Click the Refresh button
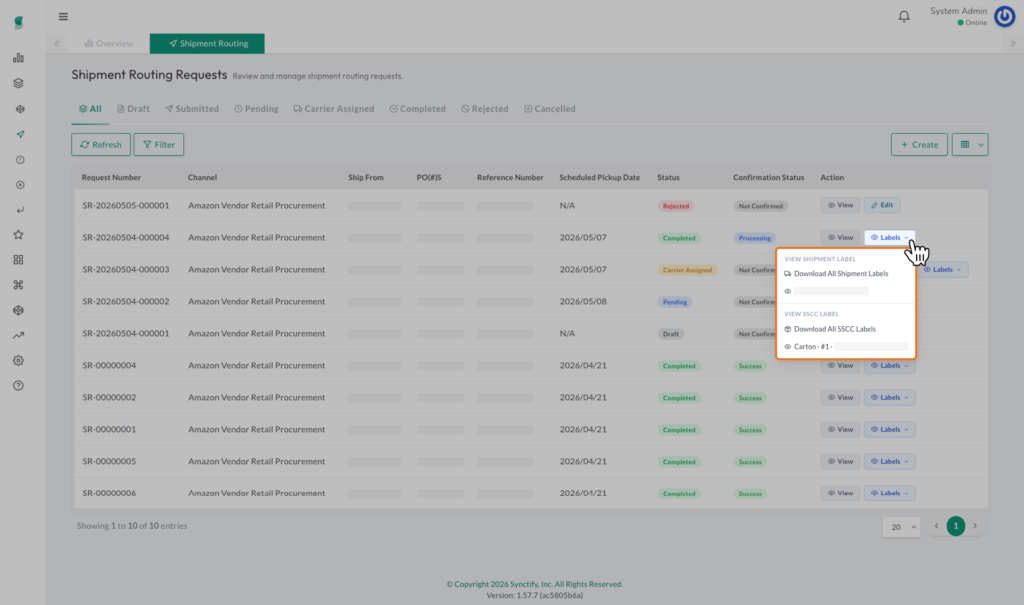 tap(101, 144)
